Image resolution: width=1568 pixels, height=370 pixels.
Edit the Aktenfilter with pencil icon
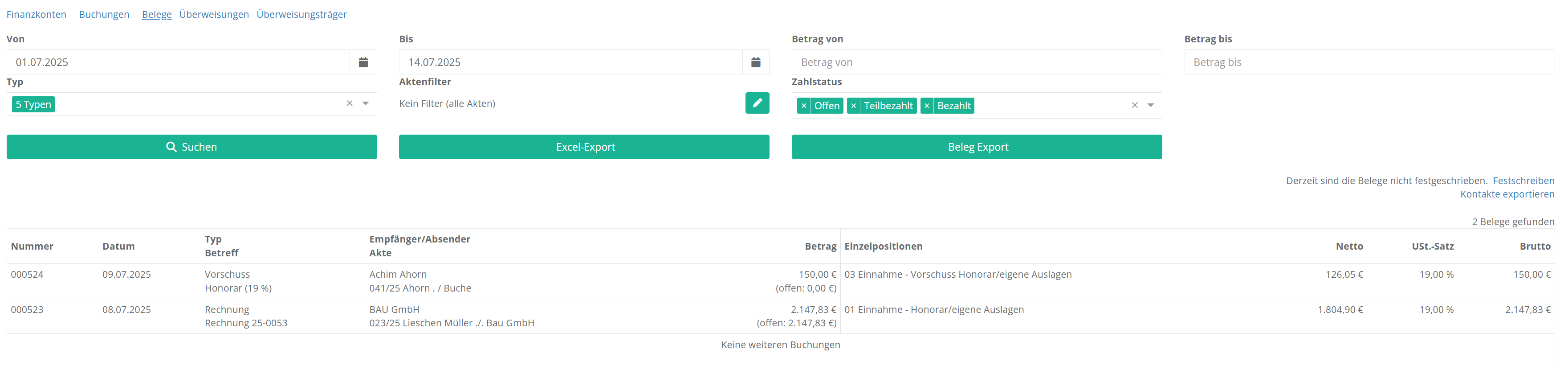click(x=757, y=103)
